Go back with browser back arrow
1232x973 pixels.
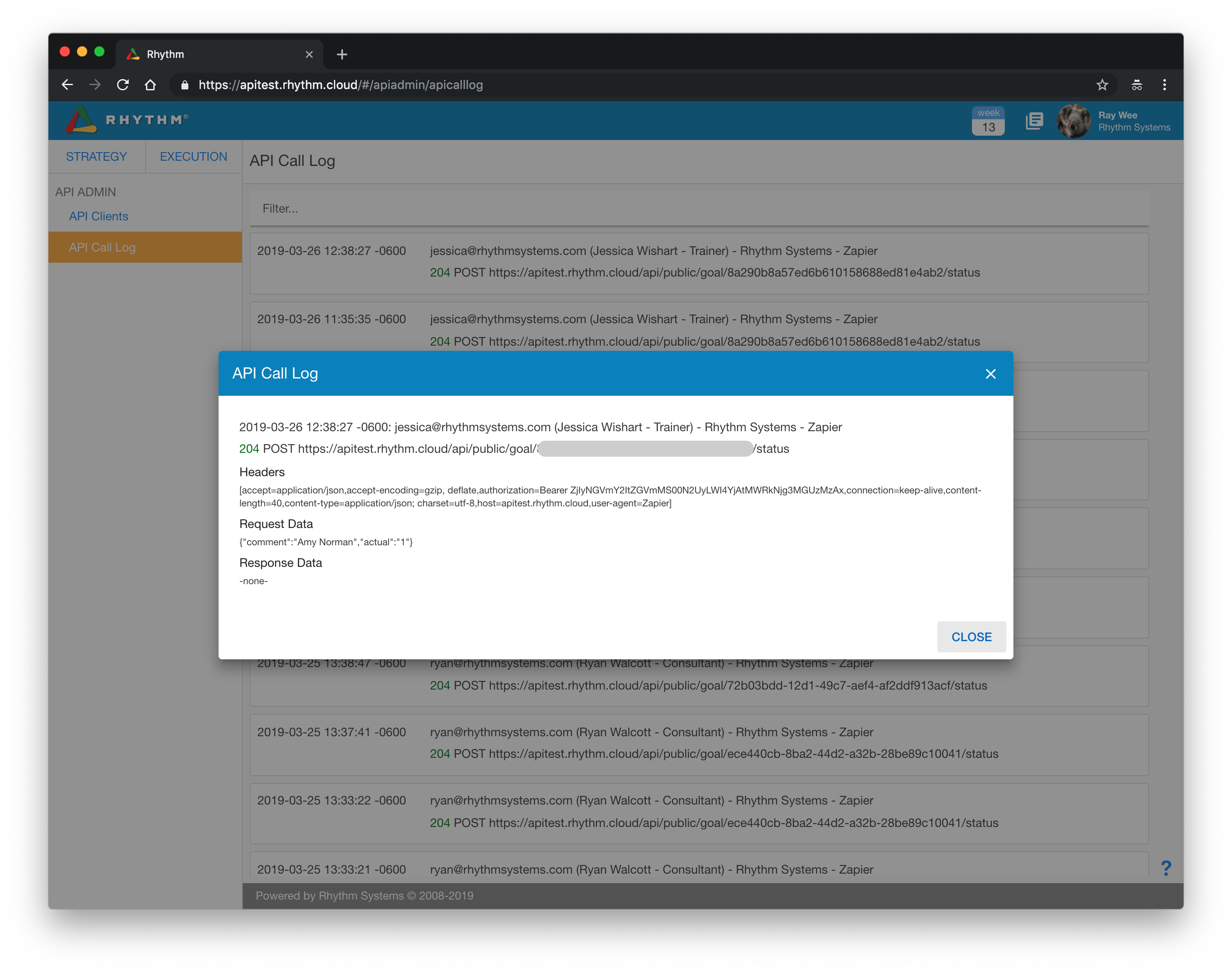67,85
